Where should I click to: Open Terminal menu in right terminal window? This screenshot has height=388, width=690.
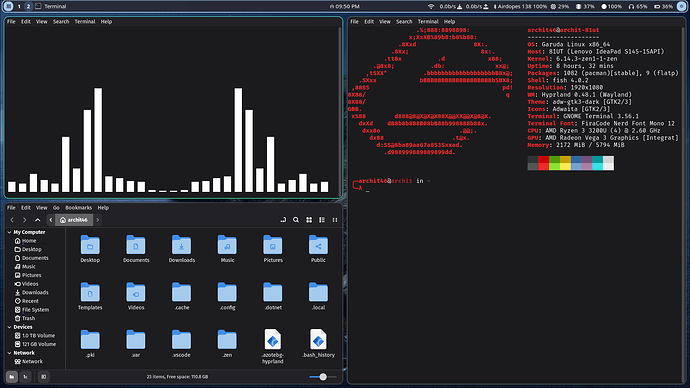click(428, 22)
